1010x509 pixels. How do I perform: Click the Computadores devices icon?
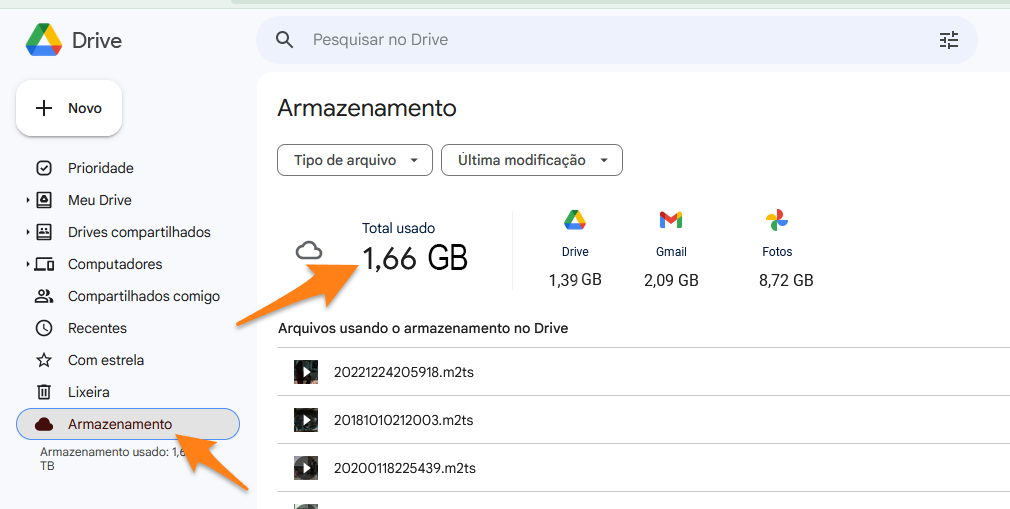(x=44, y=264)
